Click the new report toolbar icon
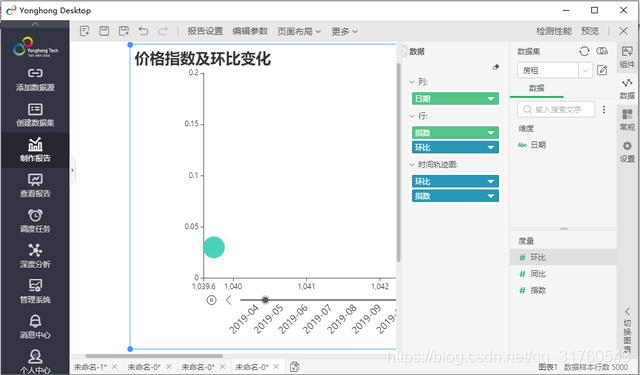This screenshot has width=640, height=375. [x=85, y=31]
